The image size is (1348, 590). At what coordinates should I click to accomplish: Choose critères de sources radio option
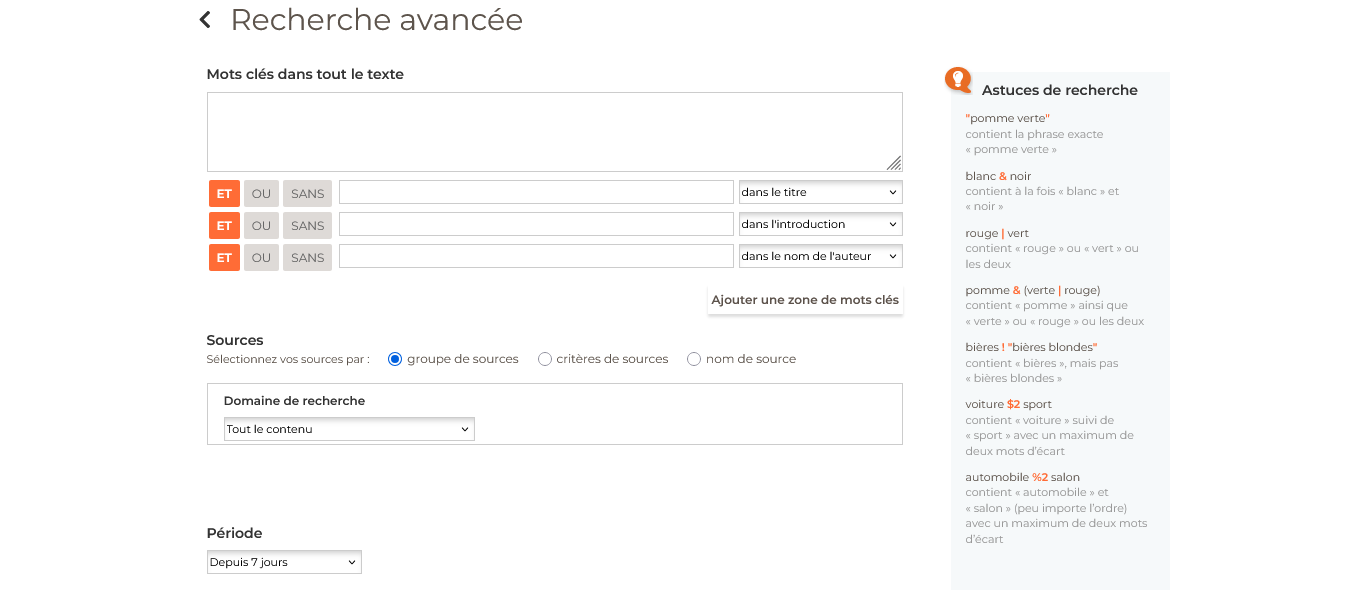click(x=545, y=359)
